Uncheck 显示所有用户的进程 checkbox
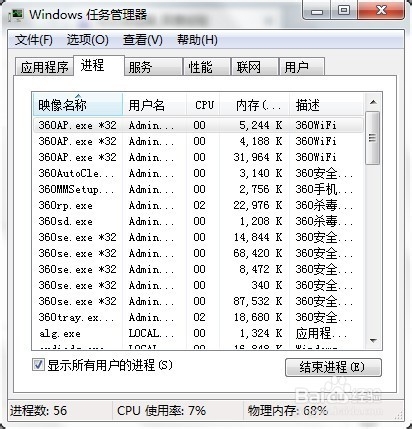Viewport: 412px width, 429px height. point(38,365)
